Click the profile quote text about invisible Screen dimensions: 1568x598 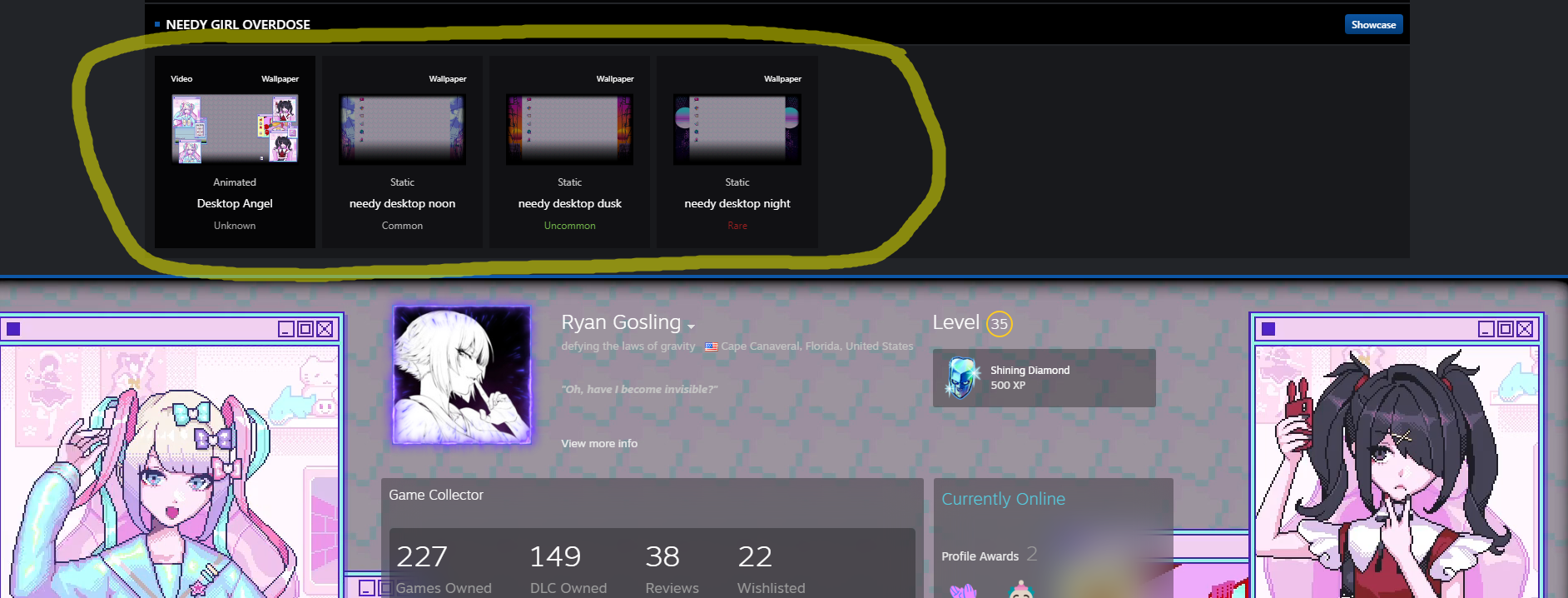pos(639,389)
